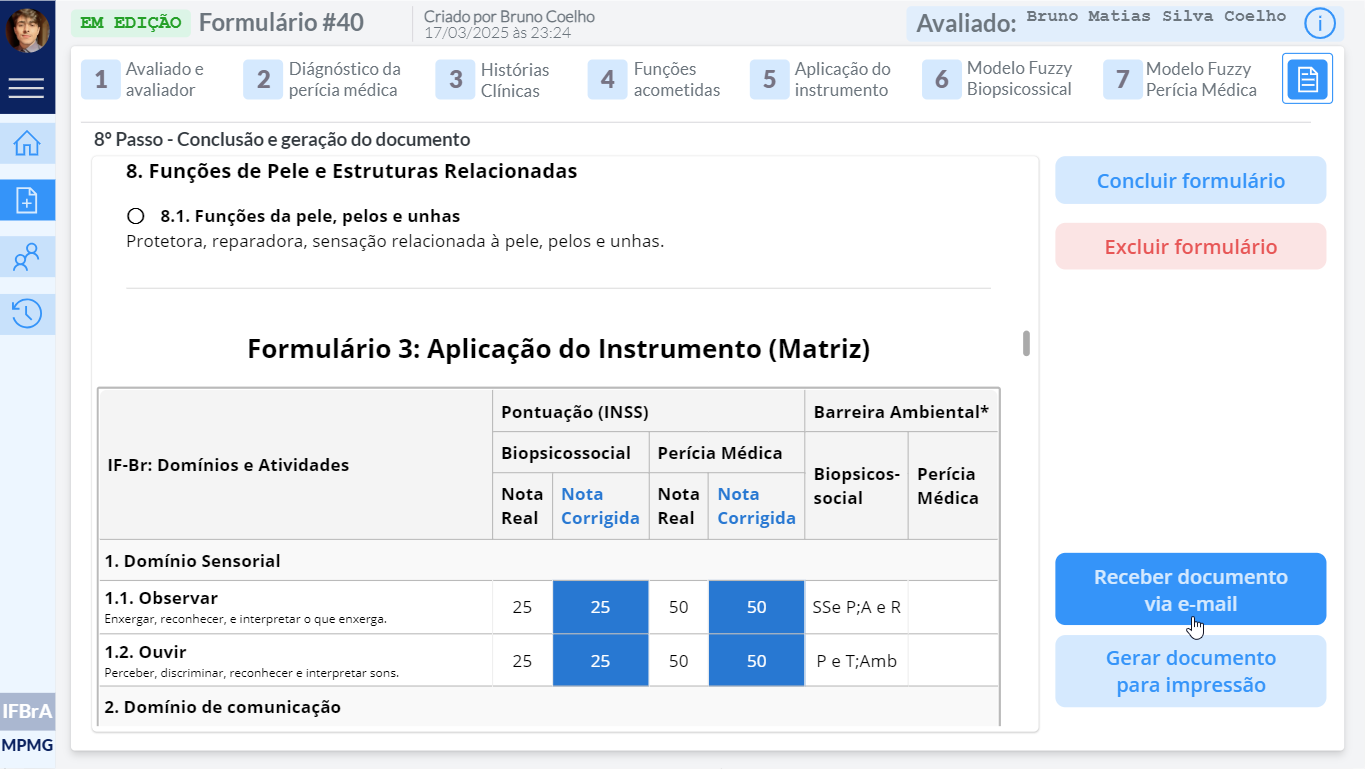Viewport: 1365px width, 769px height.
Task: Click corrected score 50 for 1.1 Observar
Action: (756, 607)
